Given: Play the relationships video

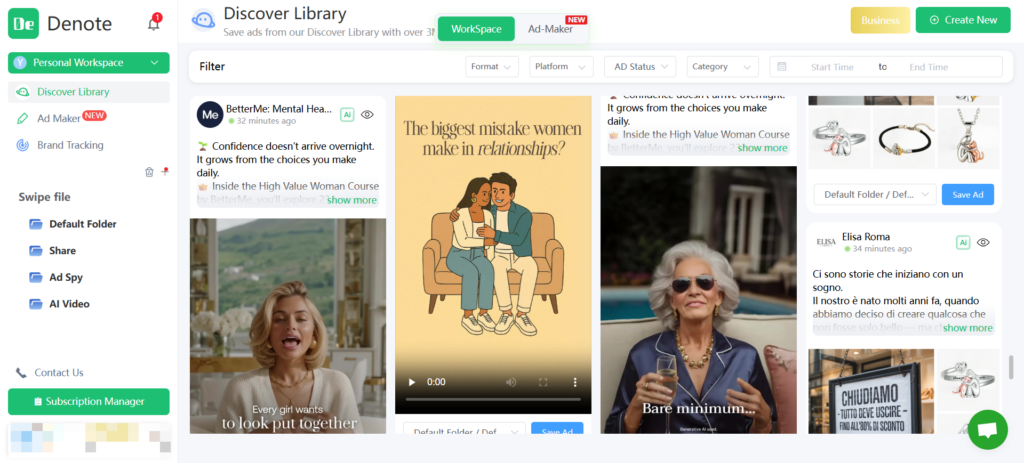Looking at the screenshot, I should pyautogui.click(x=411, y=382).
